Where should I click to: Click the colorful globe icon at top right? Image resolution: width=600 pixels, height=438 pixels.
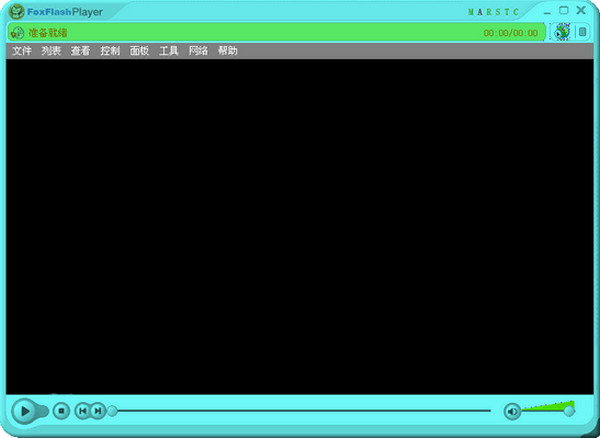click(562, 32)
